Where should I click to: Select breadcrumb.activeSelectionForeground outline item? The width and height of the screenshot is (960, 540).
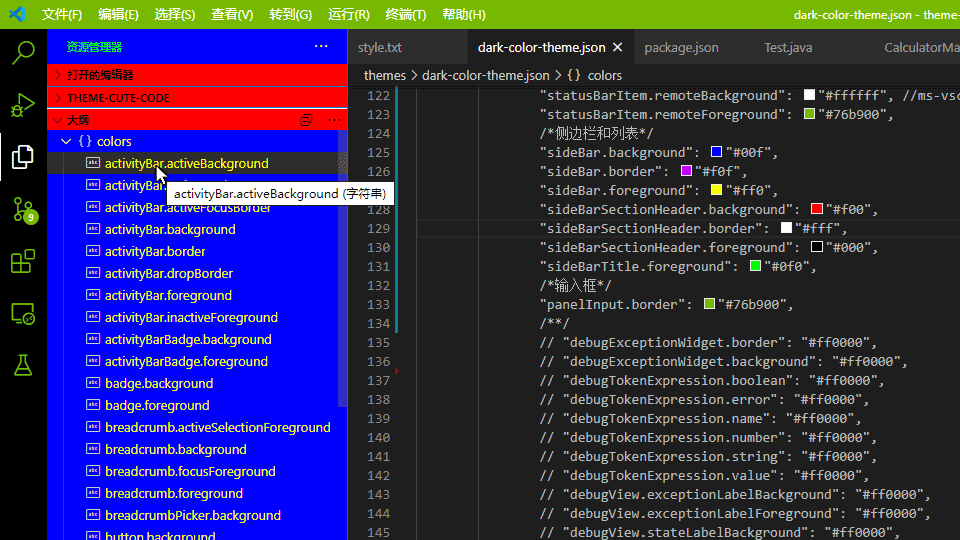click(x=192, y=427)
